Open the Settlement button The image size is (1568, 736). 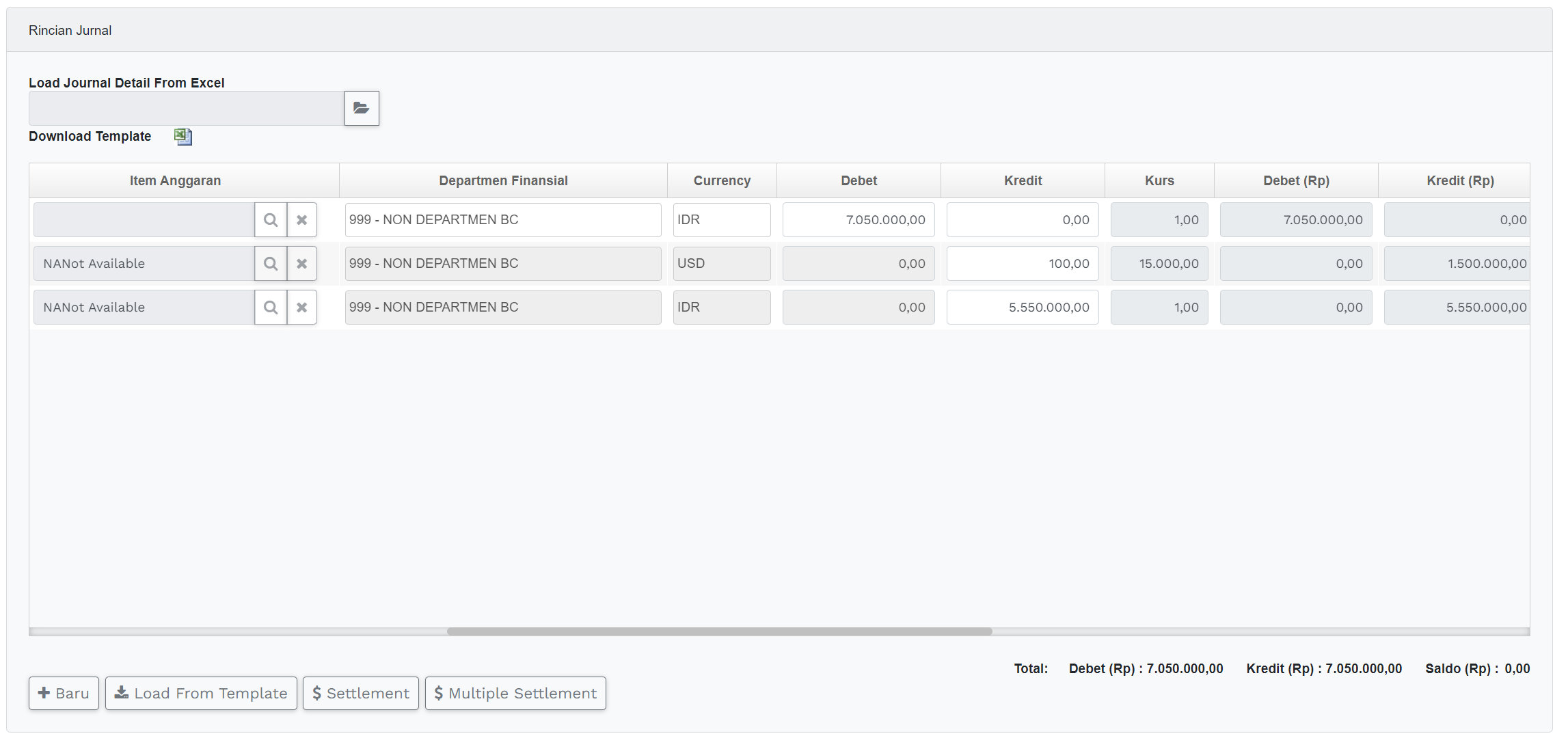pos(360,693)
